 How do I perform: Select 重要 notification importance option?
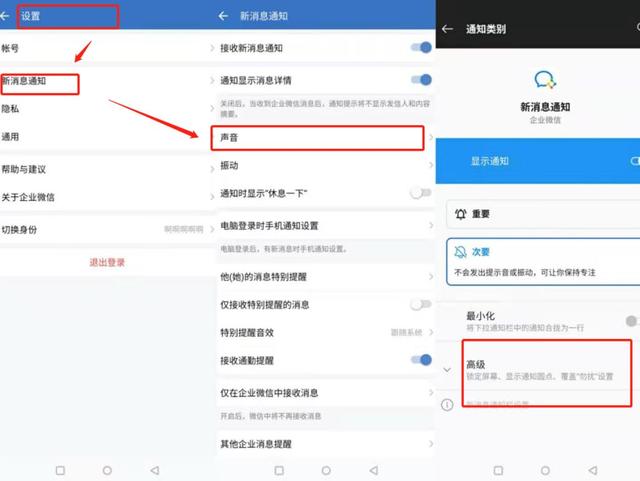point(543,214)
